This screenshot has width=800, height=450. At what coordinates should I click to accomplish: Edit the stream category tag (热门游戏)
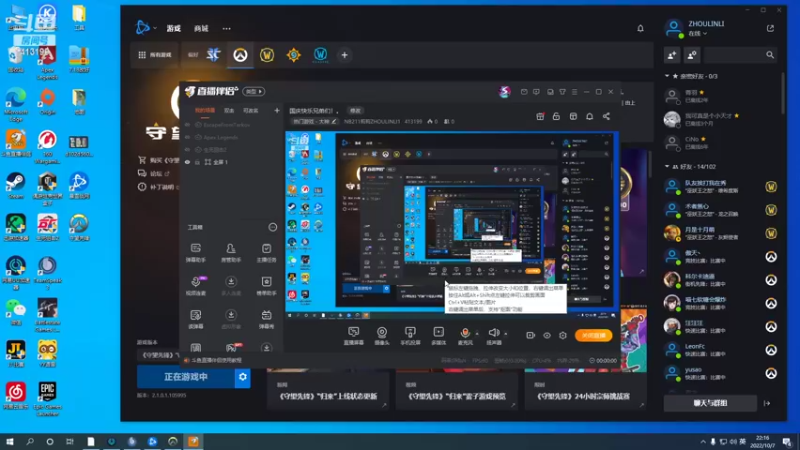click(x=314, y=121)
